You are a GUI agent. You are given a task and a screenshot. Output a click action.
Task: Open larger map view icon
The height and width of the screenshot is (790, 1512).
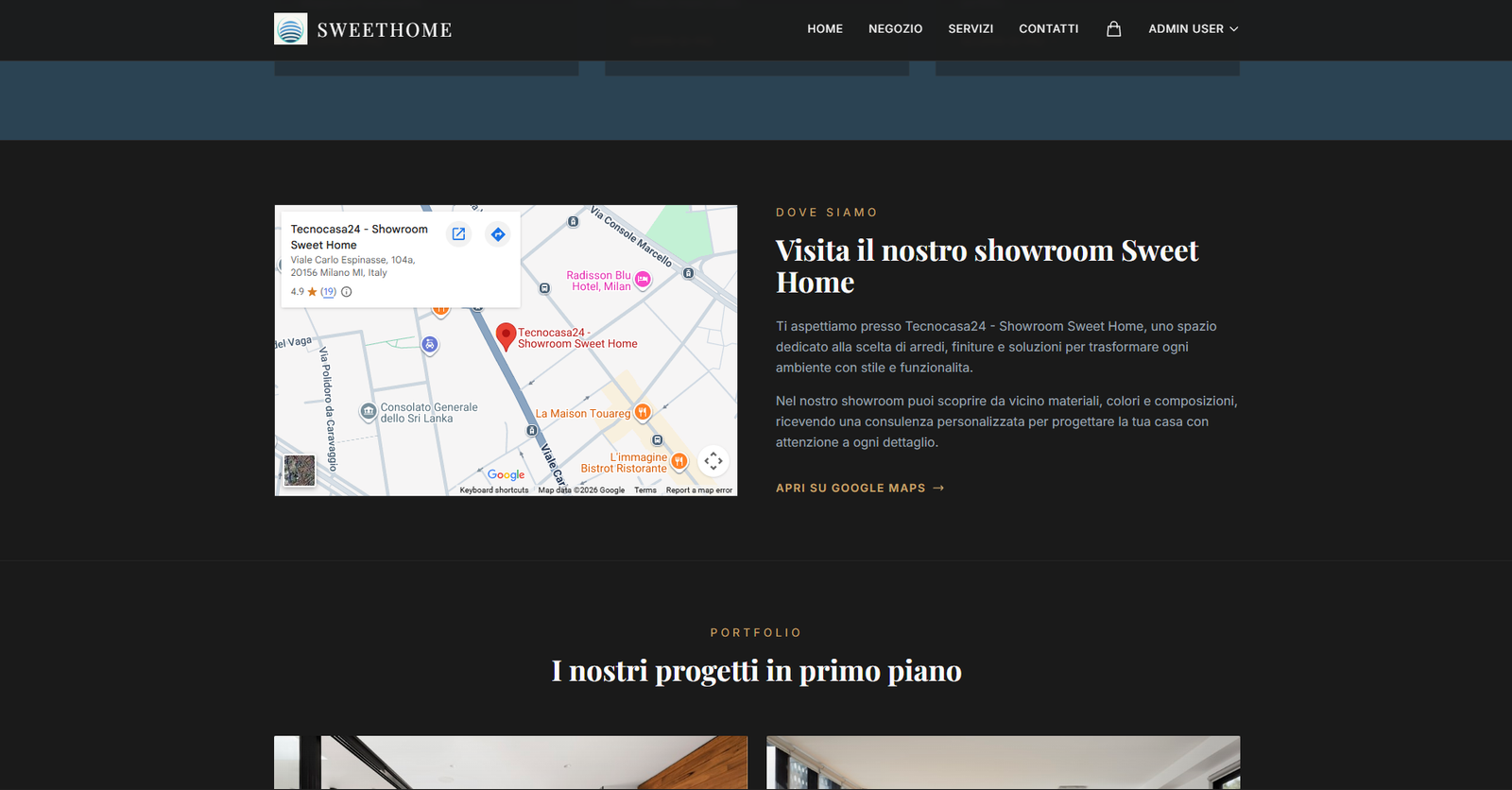point(458,234)
